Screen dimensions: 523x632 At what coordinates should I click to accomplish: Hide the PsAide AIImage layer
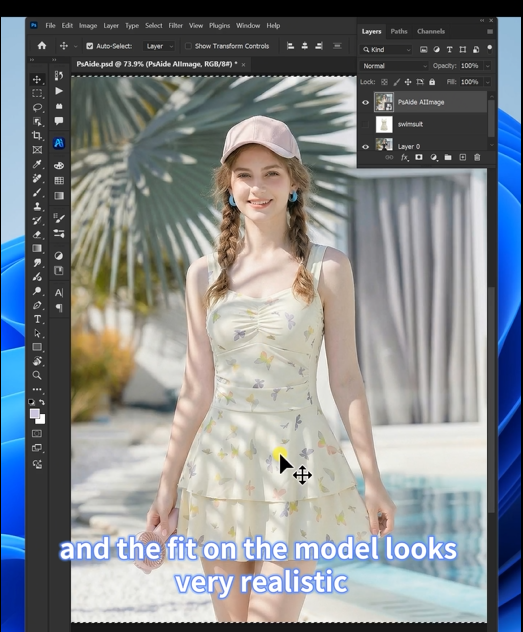[365, 102]
